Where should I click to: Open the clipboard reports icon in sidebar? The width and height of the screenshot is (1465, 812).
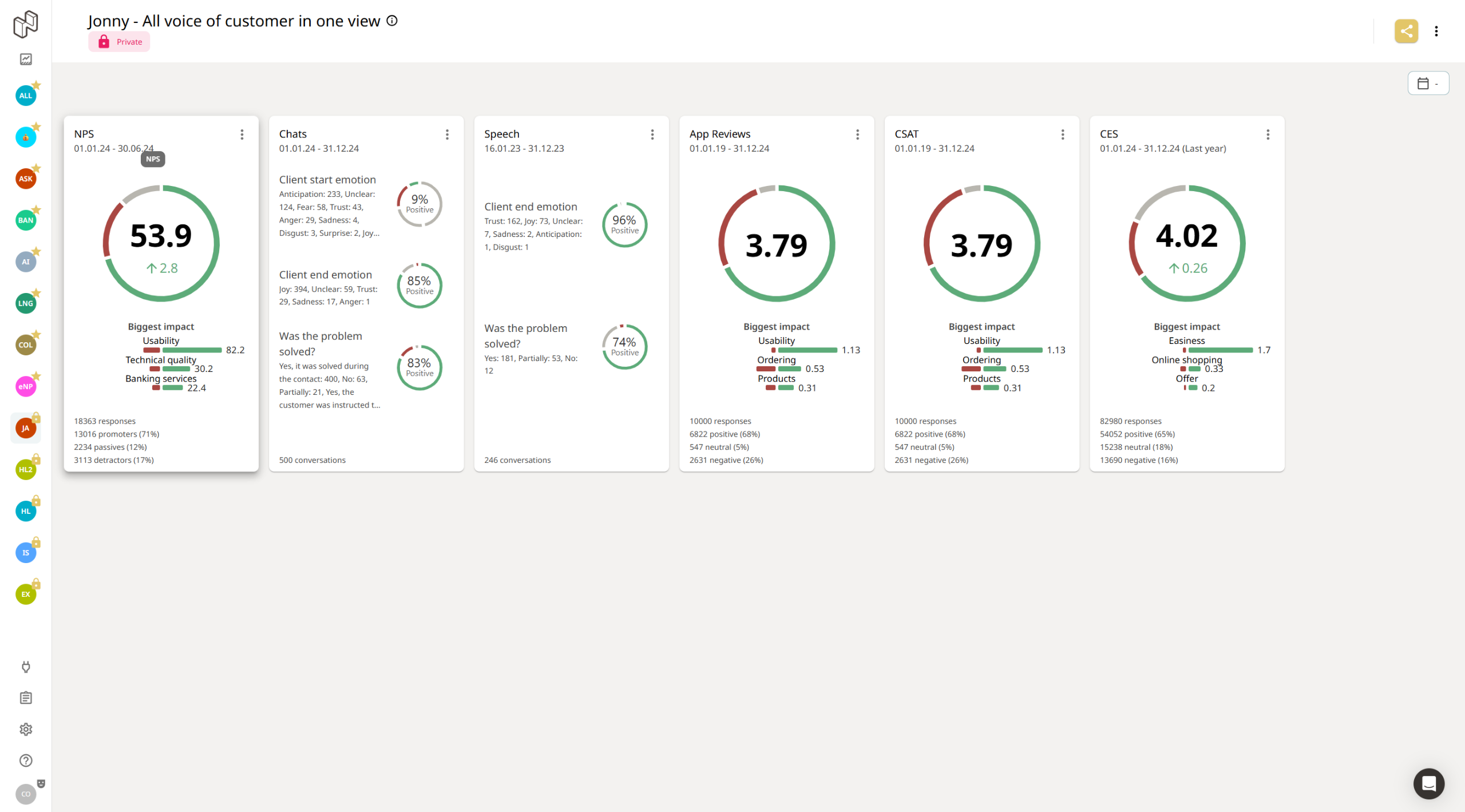[26, 698]
